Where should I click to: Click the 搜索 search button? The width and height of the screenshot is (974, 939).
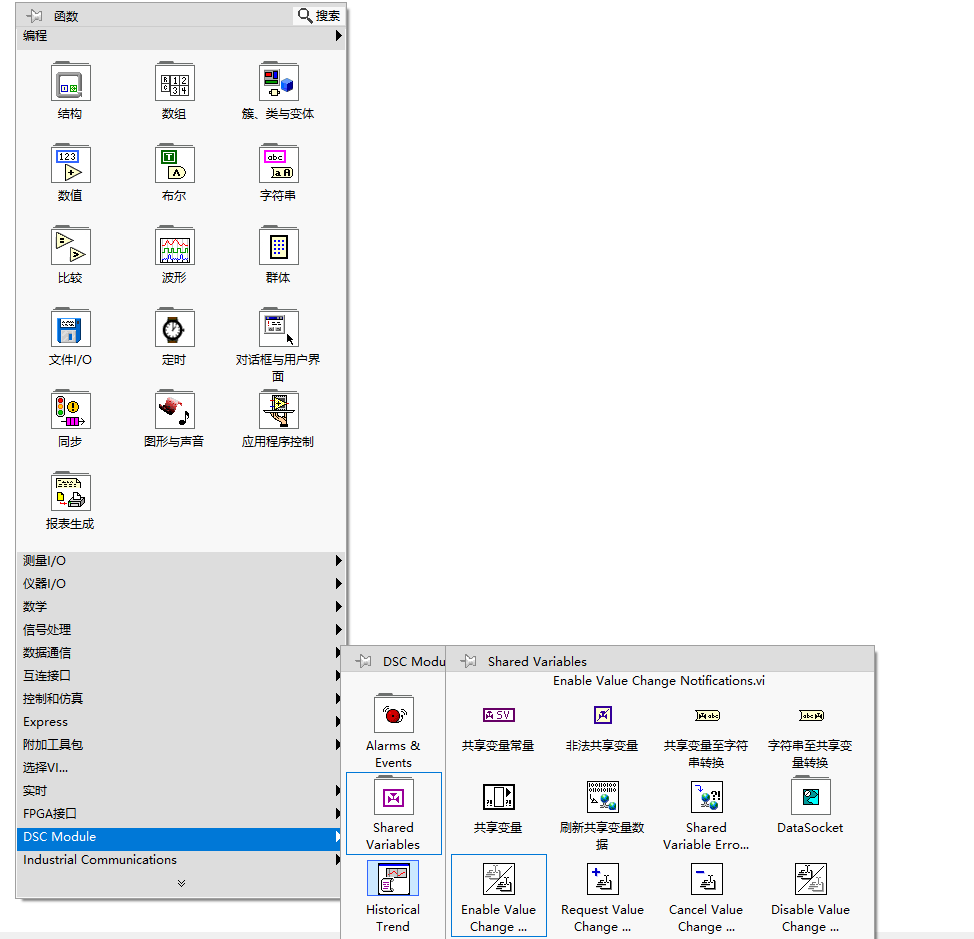click(x=319, y=16)
